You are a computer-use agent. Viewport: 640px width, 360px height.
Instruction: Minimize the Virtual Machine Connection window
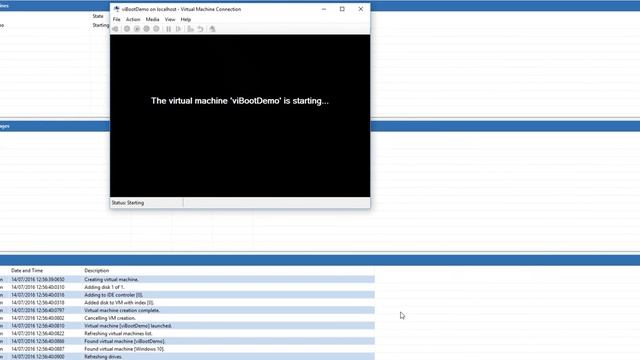click(324, 9)
